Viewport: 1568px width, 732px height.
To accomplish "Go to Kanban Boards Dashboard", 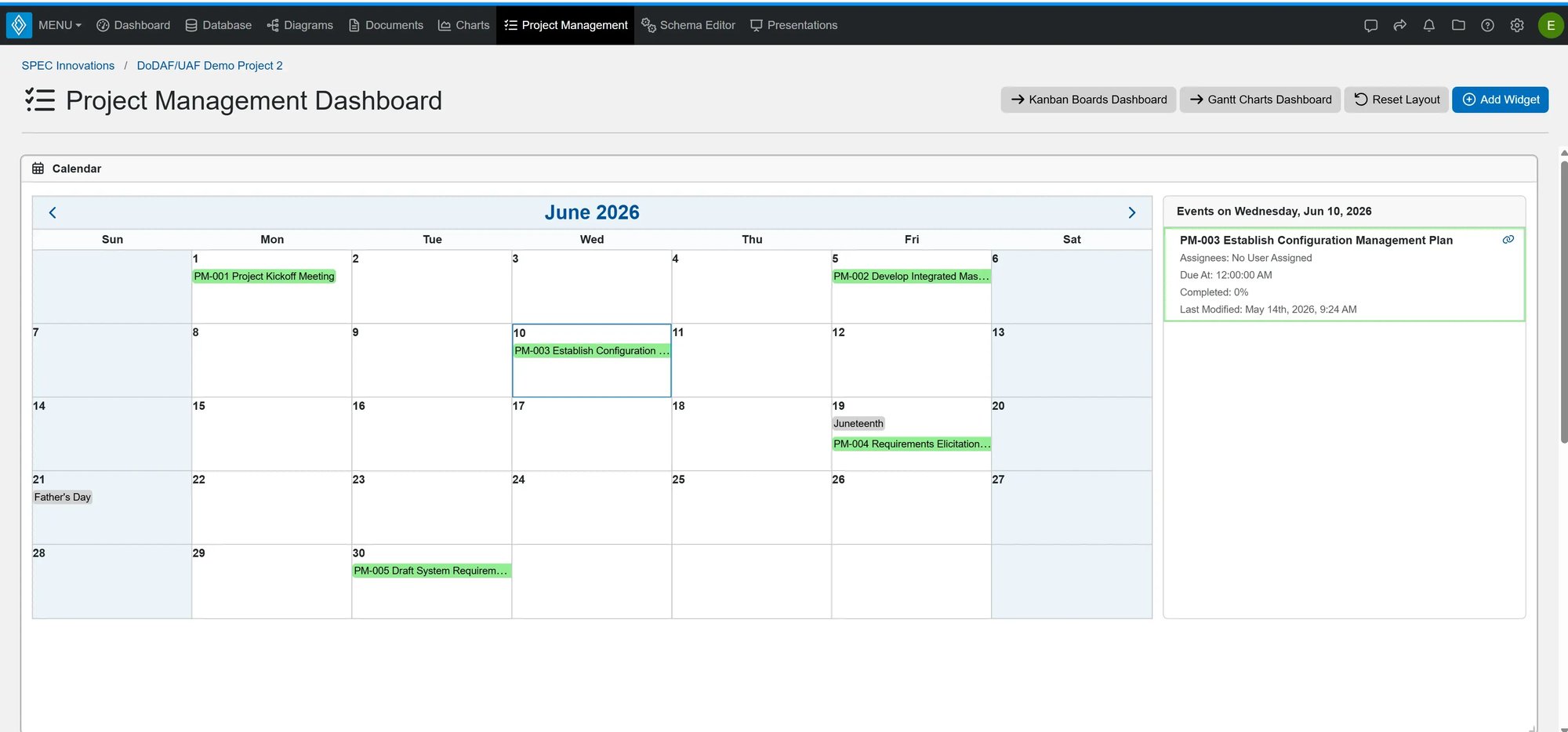I will 1088,100.
